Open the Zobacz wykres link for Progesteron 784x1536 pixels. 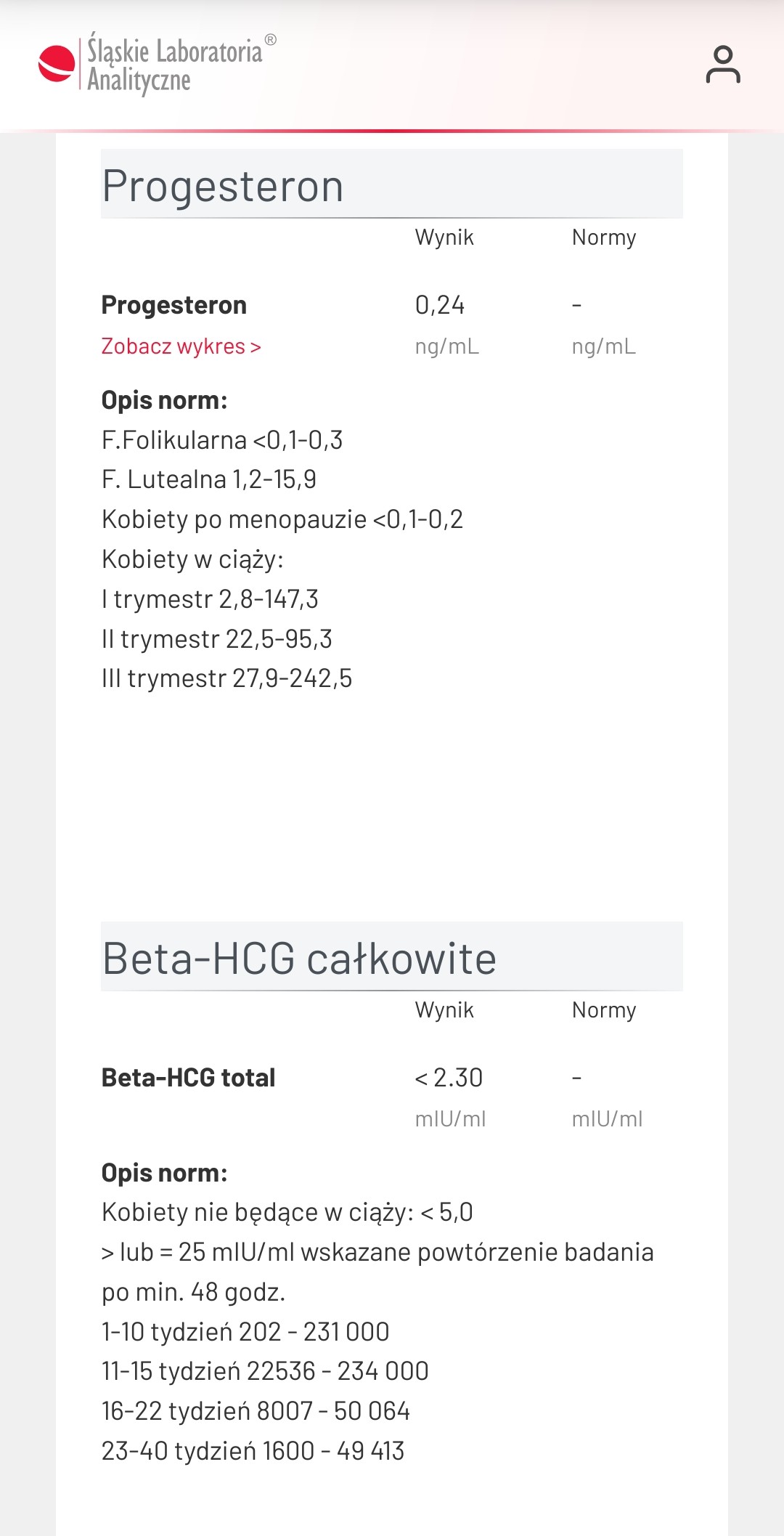(x=181, y=346)
